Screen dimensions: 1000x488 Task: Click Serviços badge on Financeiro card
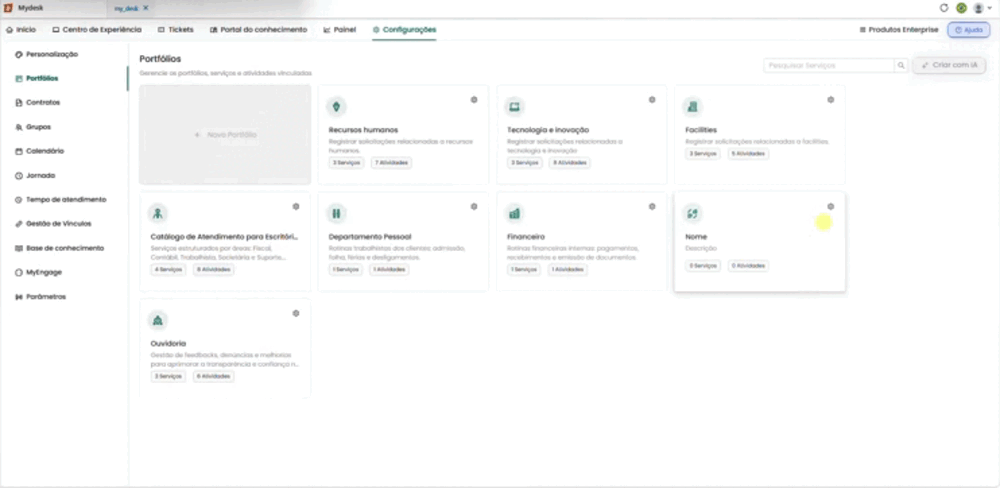coord(524,269)
